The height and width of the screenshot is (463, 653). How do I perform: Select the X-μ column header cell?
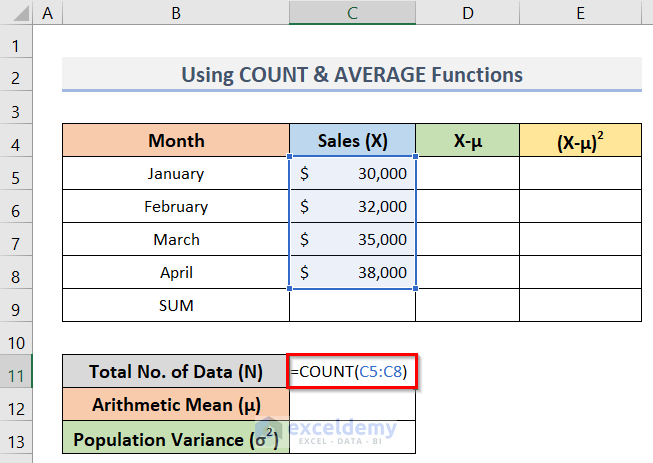(x=467, y=141)
